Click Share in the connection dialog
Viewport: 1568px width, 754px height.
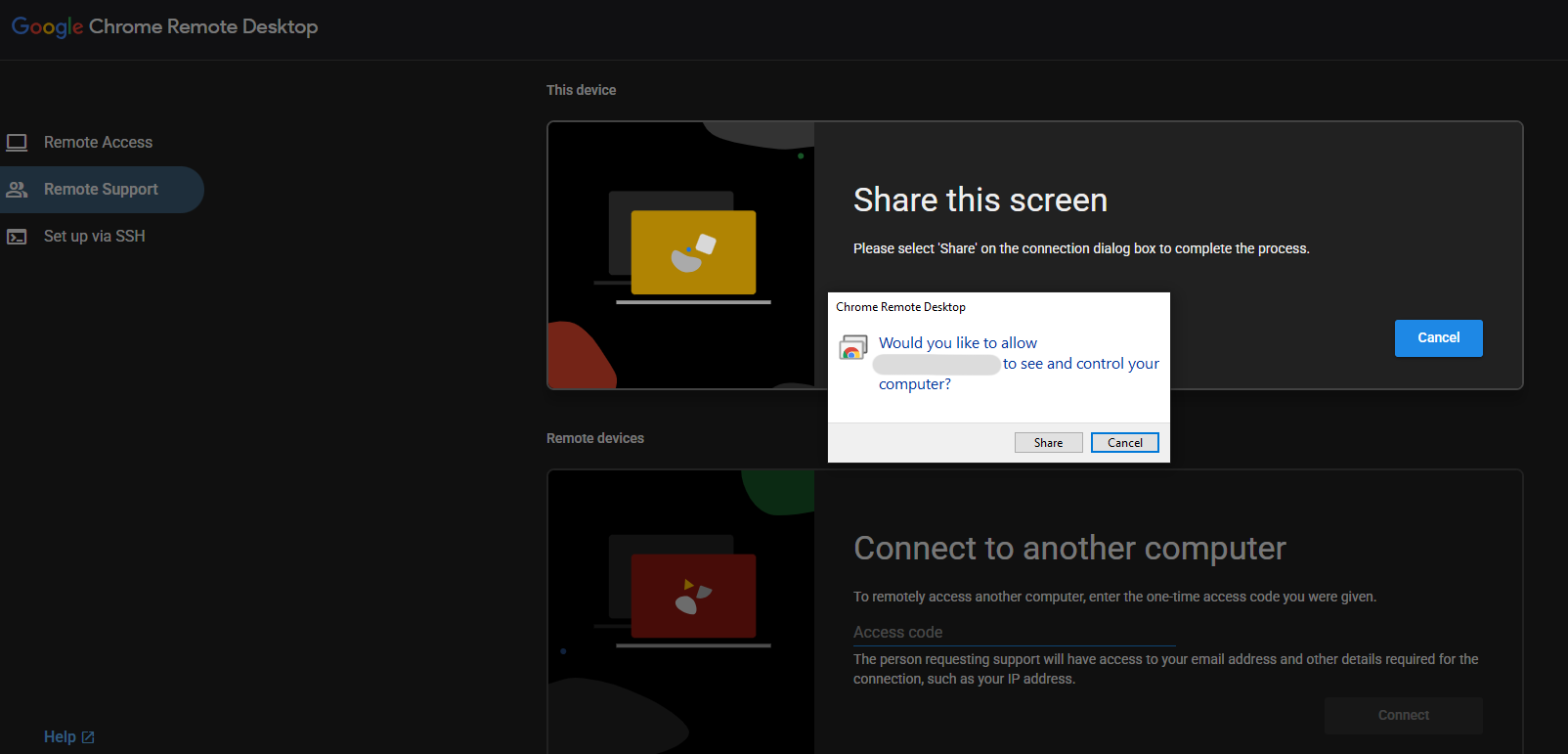[1048, 443]
